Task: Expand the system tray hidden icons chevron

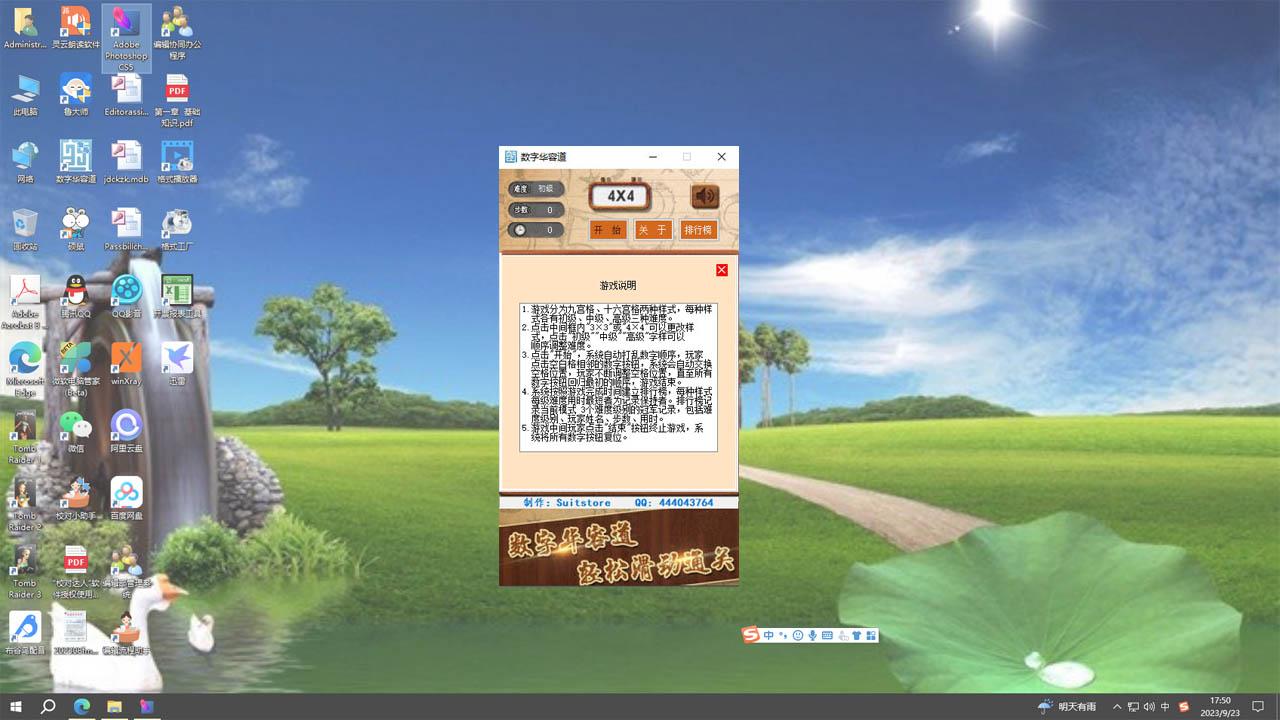Action: (x=1117, y=707)
